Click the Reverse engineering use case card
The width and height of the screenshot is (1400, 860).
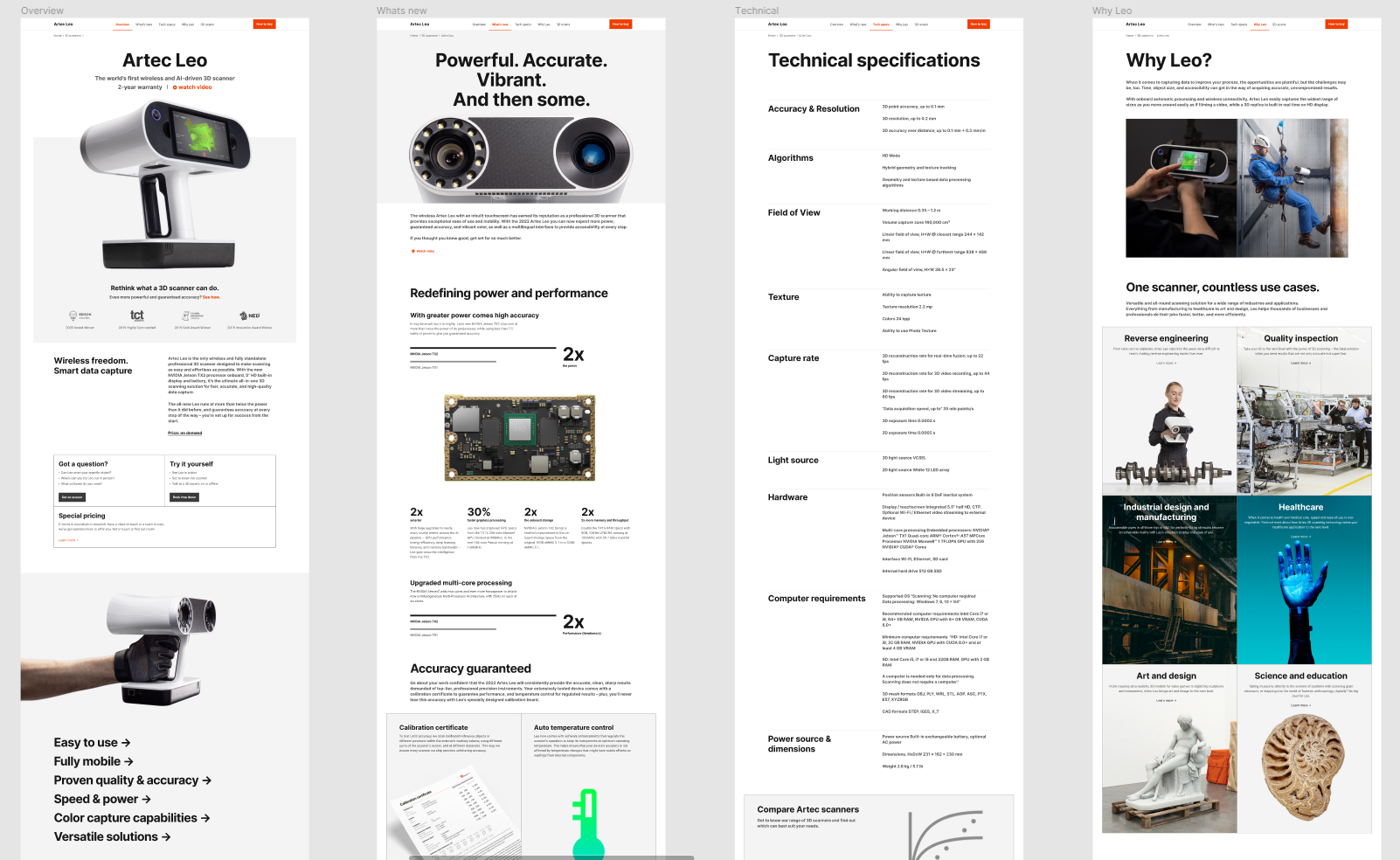point(1169,411)
